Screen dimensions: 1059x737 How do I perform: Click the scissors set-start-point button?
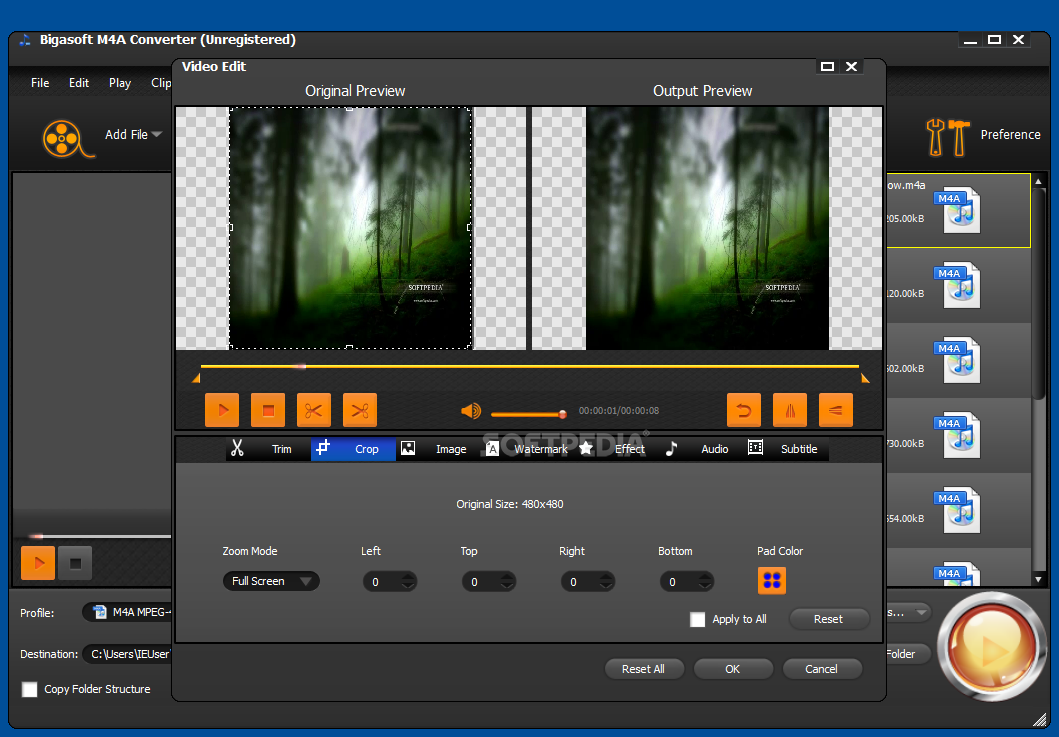[314, 410]
